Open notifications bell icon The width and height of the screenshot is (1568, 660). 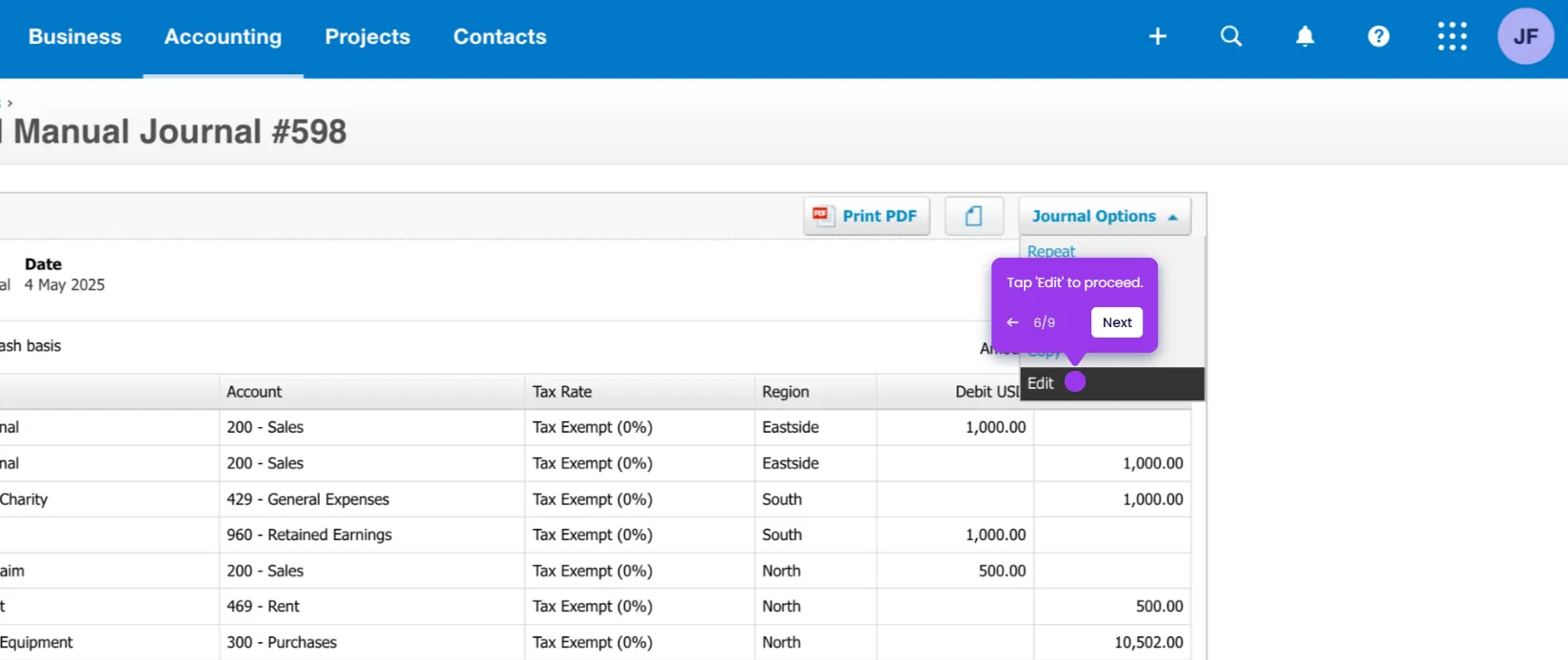pos(1305,36)
